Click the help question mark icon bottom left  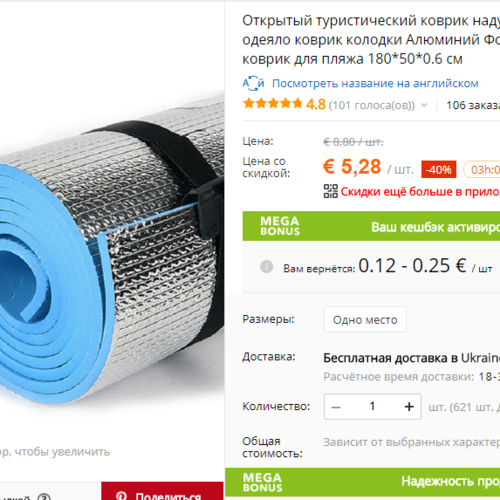[x=44, y=497]
